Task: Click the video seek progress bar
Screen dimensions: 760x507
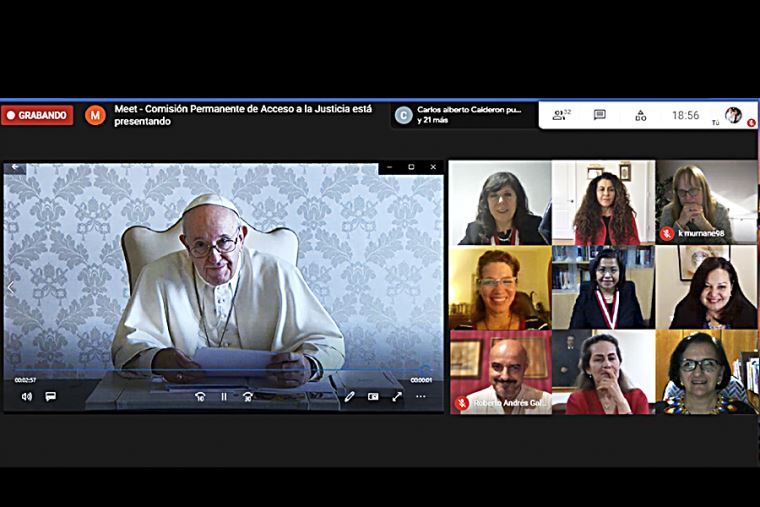Action: coord(223,372)
